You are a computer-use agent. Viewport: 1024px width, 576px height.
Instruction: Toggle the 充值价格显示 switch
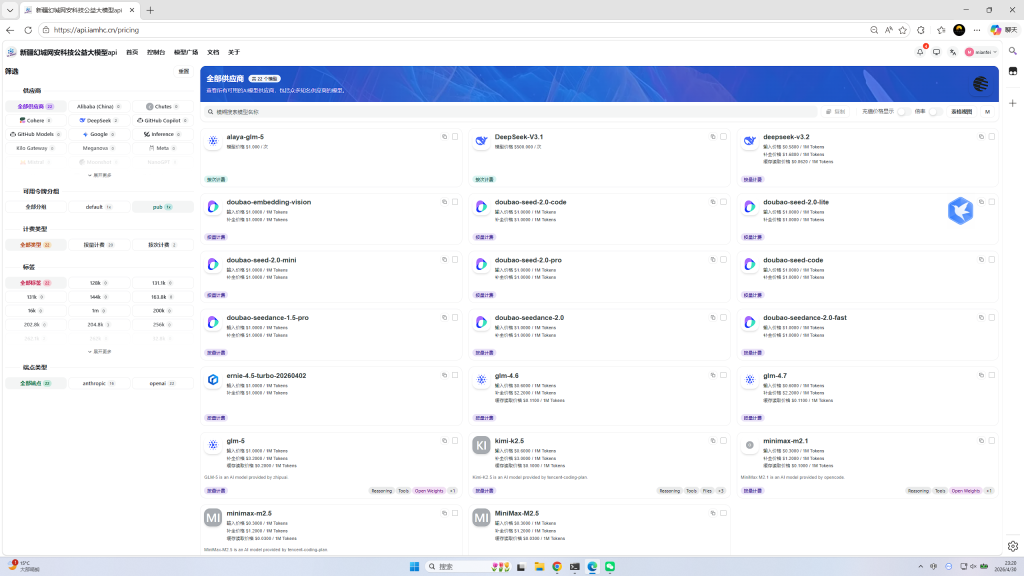coord(903,112)
